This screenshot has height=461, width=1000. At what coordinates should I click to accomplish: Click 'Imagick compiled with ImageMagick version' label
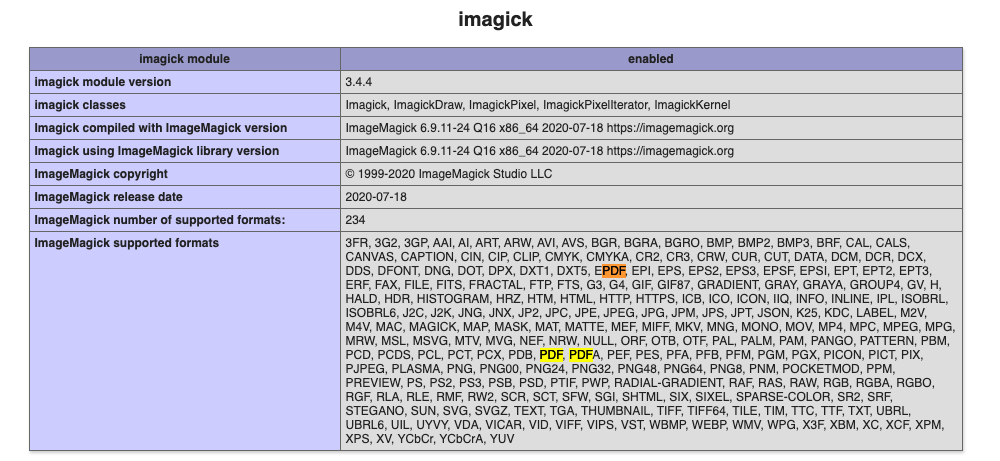click(161, 128)
